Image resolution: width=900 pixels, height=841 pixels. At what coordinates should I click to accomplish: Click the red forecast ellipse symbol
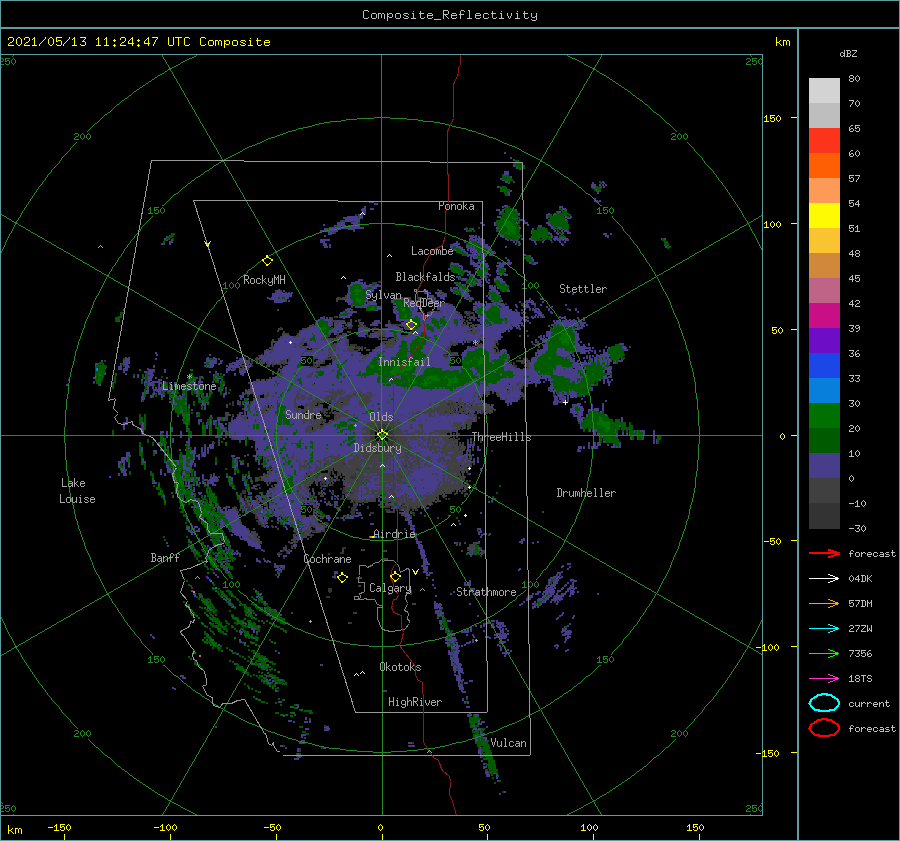click(x=824, y=728)
